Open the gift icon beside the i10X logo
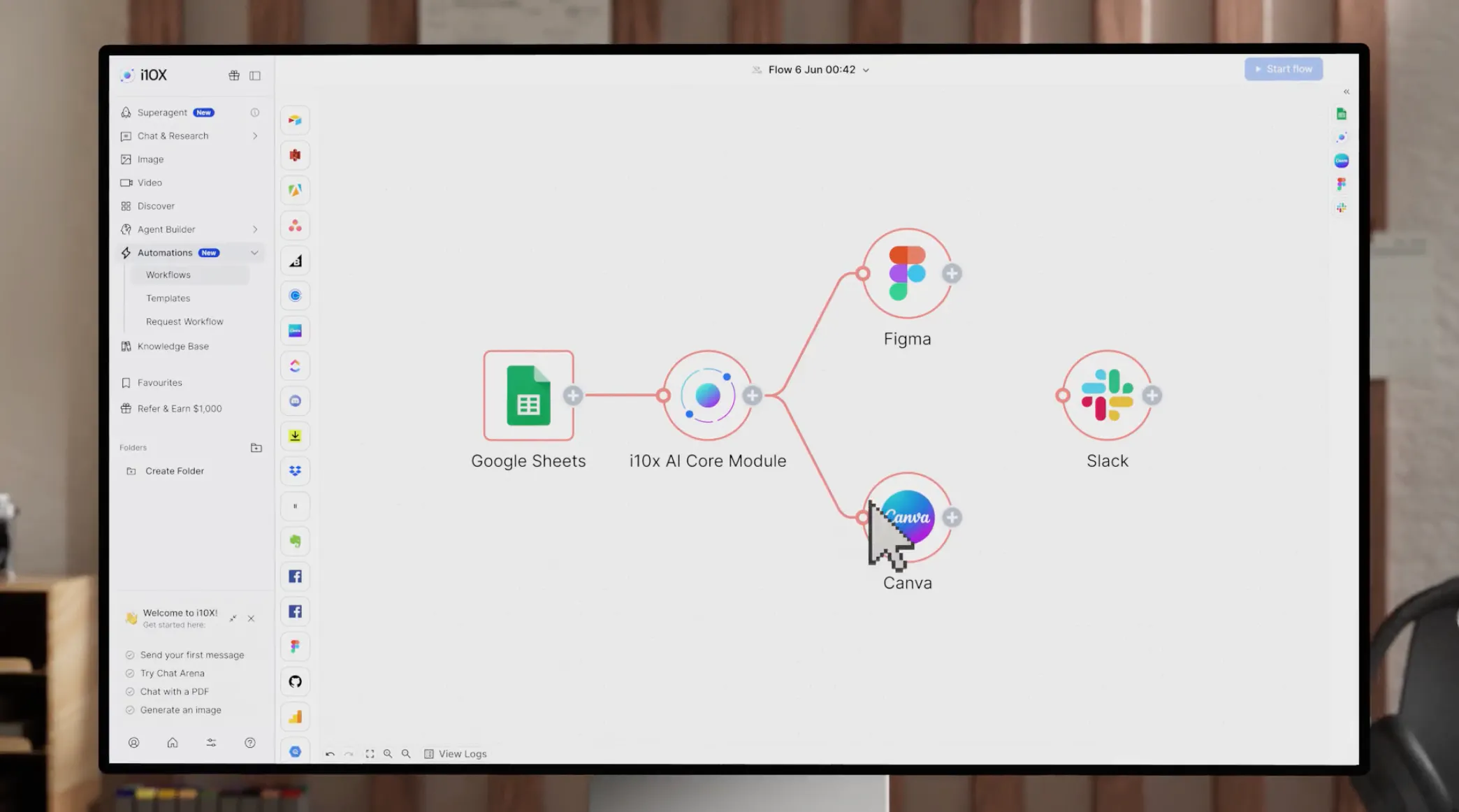 click(234, 75)
